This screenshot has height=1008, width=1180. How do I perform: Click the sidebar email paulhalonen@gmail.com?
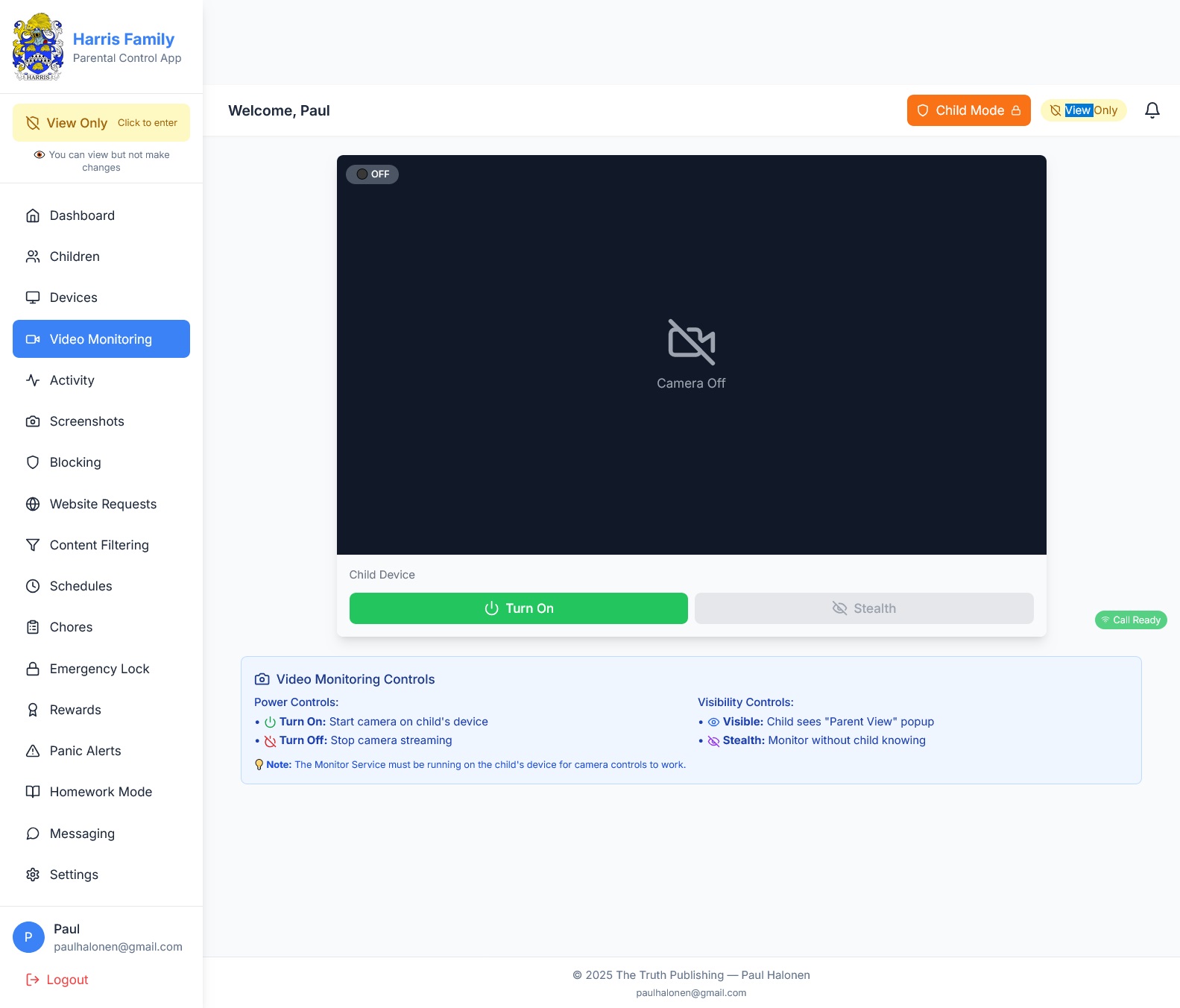coord(118,947)
